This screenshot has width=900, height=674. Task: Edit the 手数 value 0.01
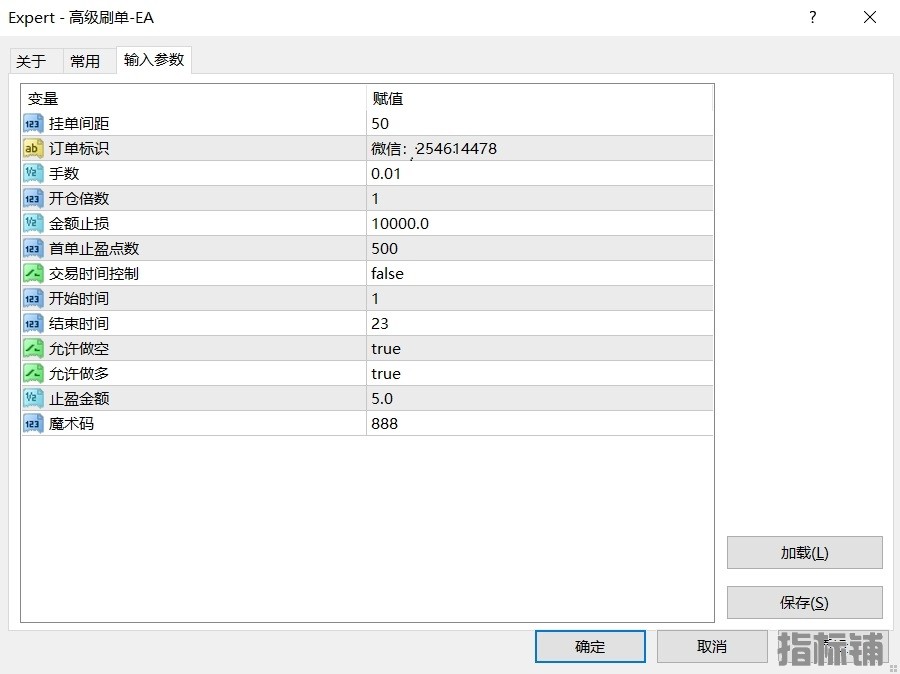[x=540, y=173]
